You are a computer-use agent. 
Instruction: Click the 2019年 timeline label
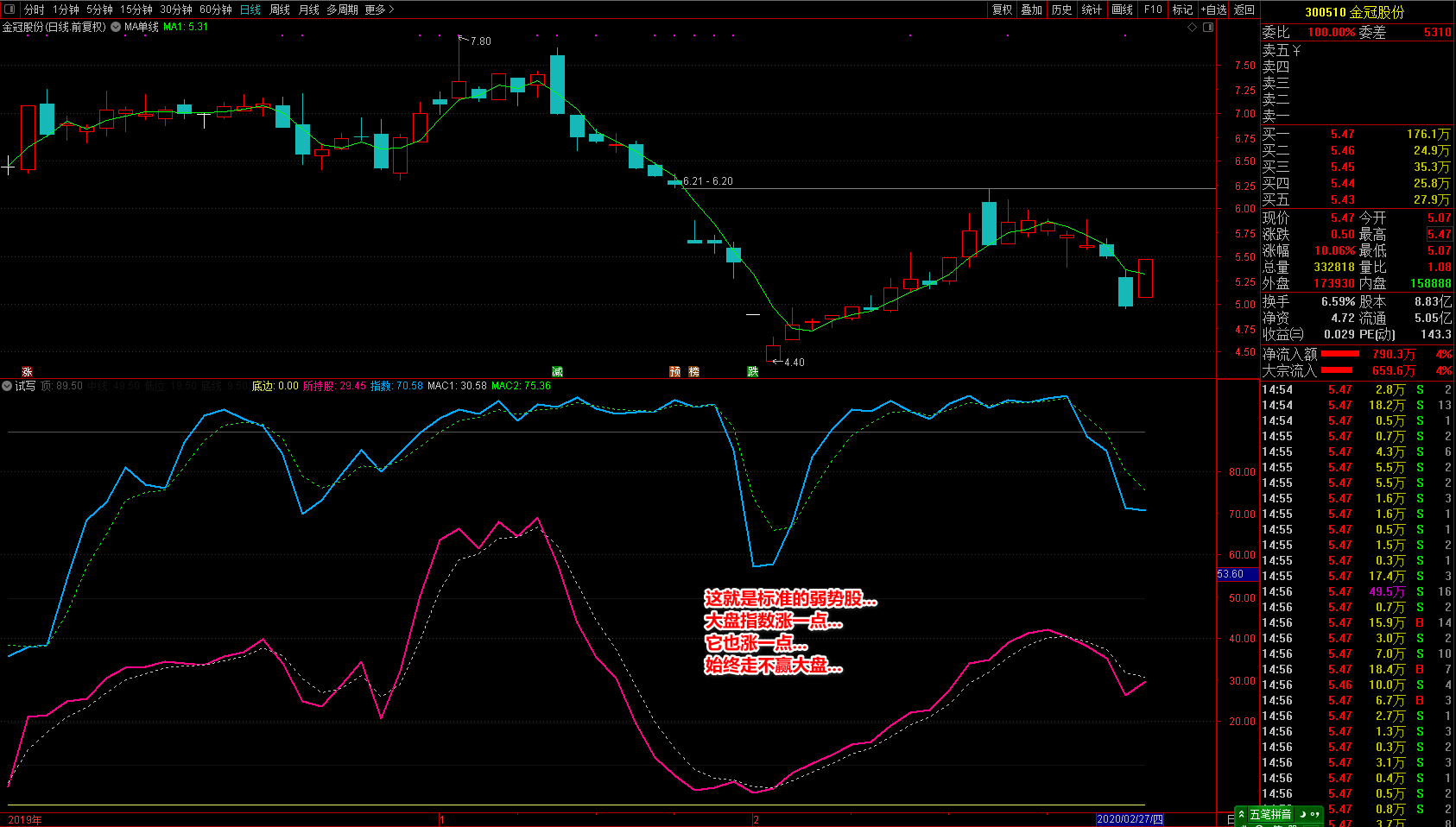tap(24, 820)
